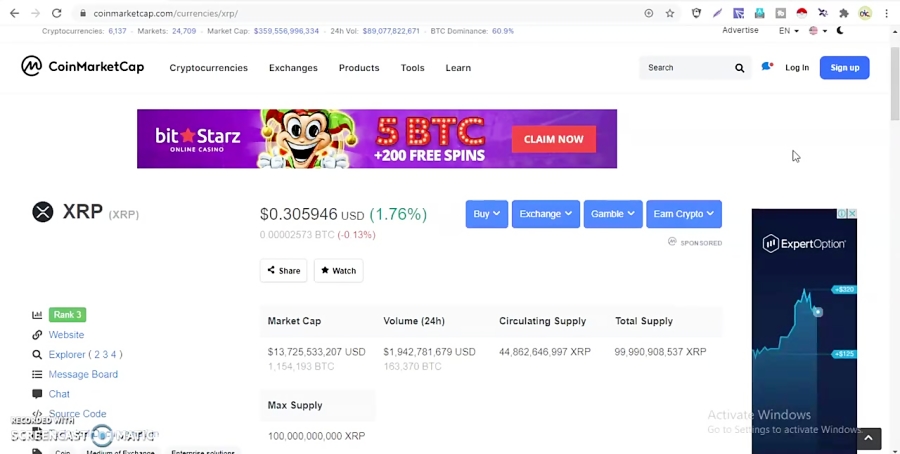
Task: Reload the page with the refresh icon
Action: coord(56,13)
